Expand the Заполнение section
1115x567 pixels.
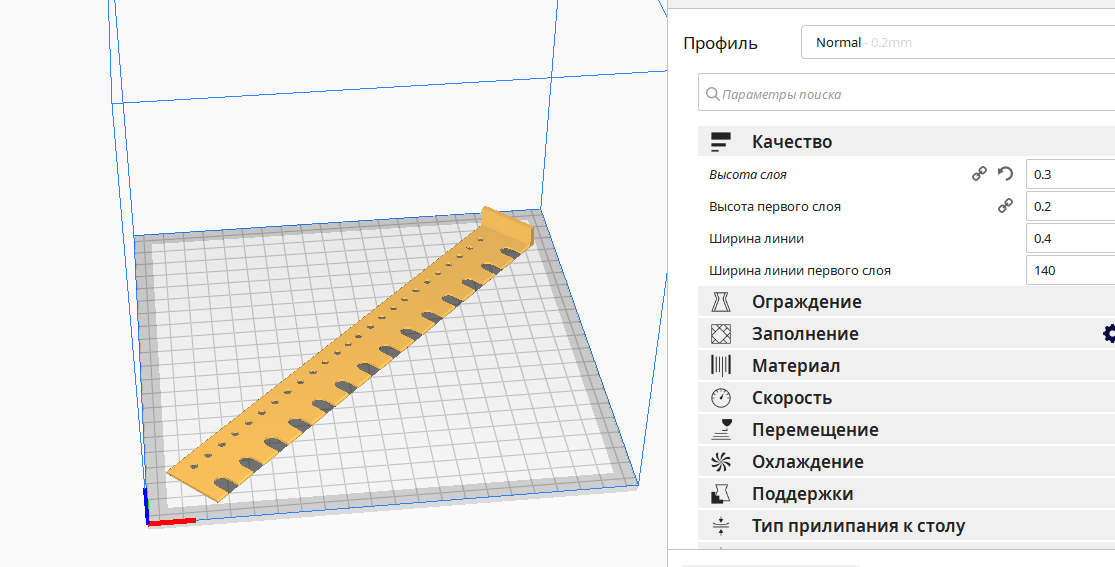point(805,334)
